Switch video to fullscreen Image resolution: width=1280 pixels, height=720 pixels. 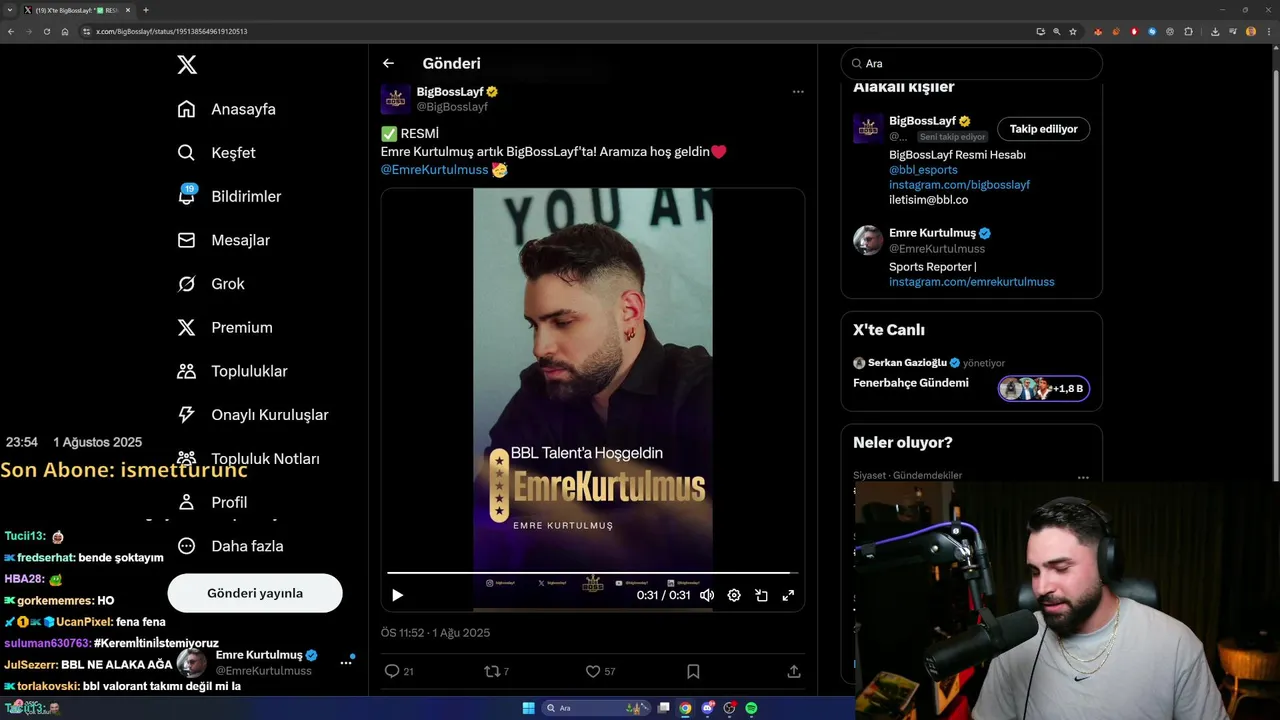coord(788,595)
